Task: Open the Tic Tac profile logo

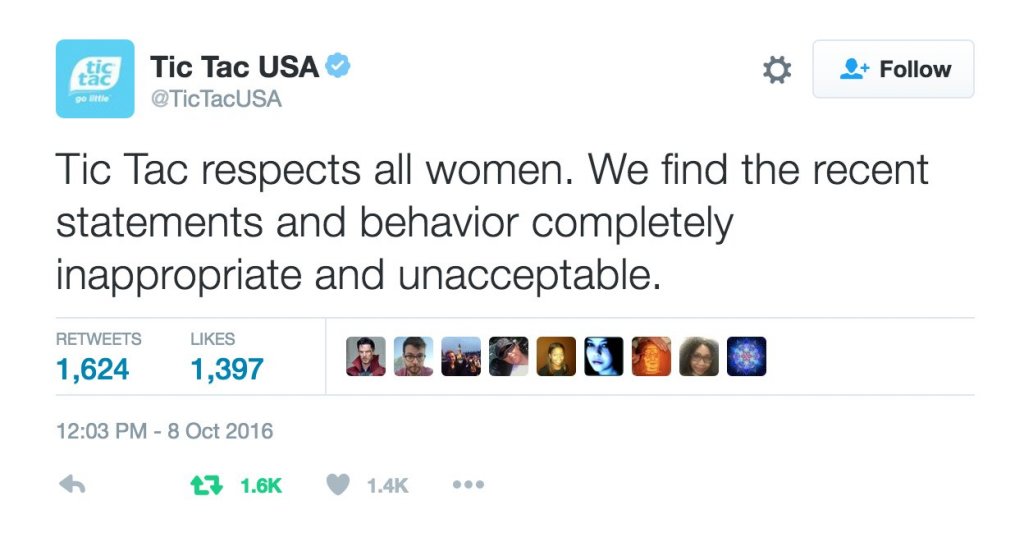Action: point(95,78)
